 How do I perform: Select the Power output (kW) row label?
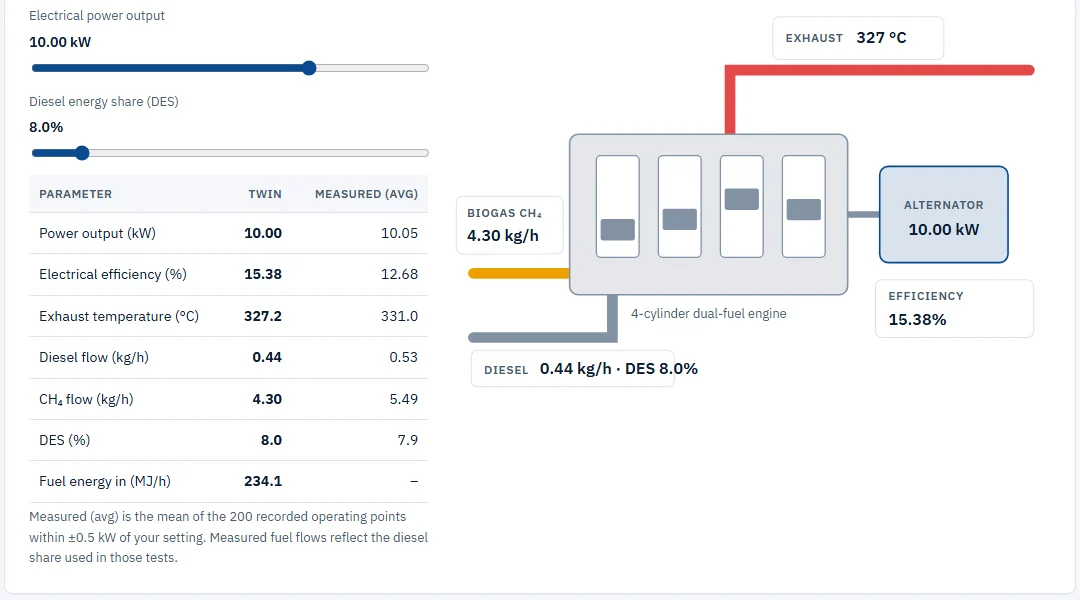(97, 234)
